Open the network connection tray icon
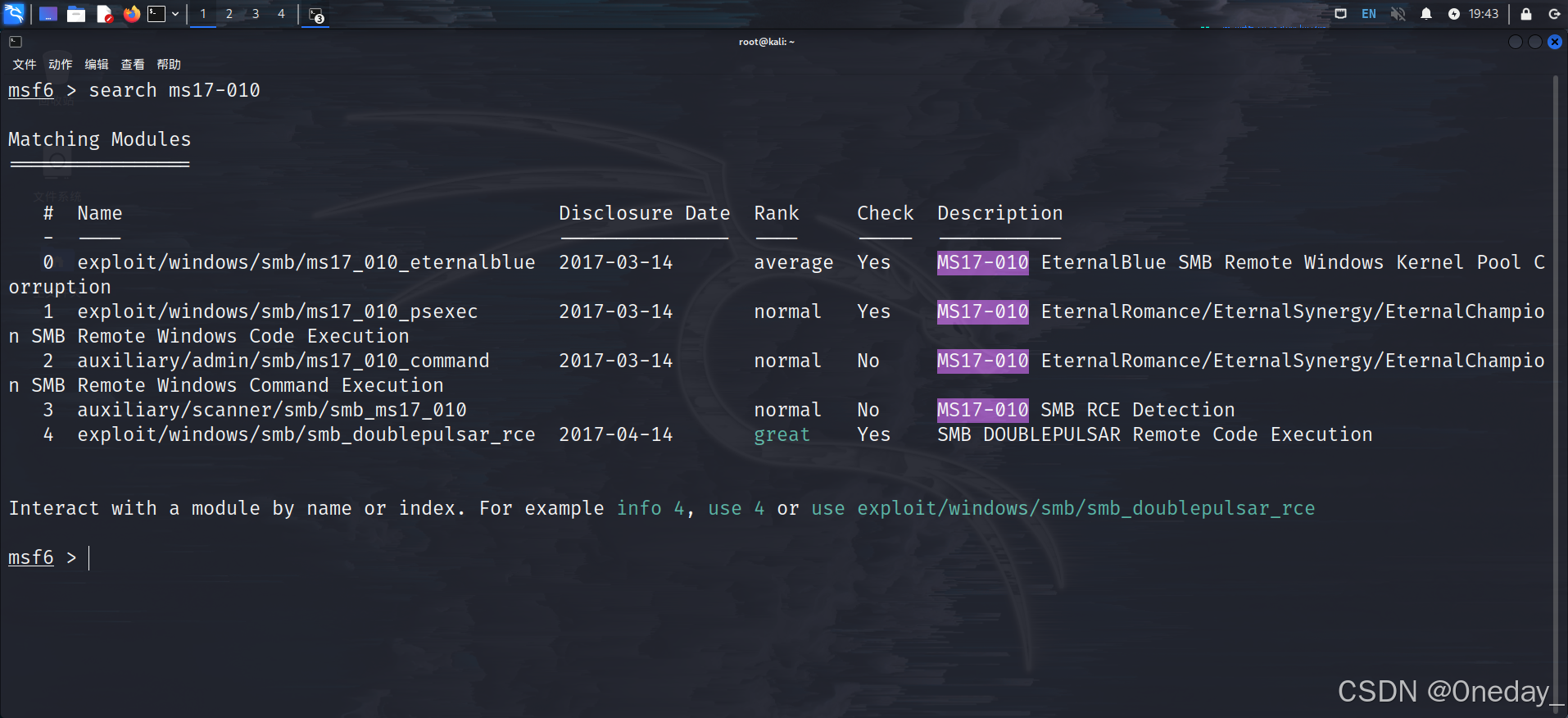 click(x=1341, y=14)
